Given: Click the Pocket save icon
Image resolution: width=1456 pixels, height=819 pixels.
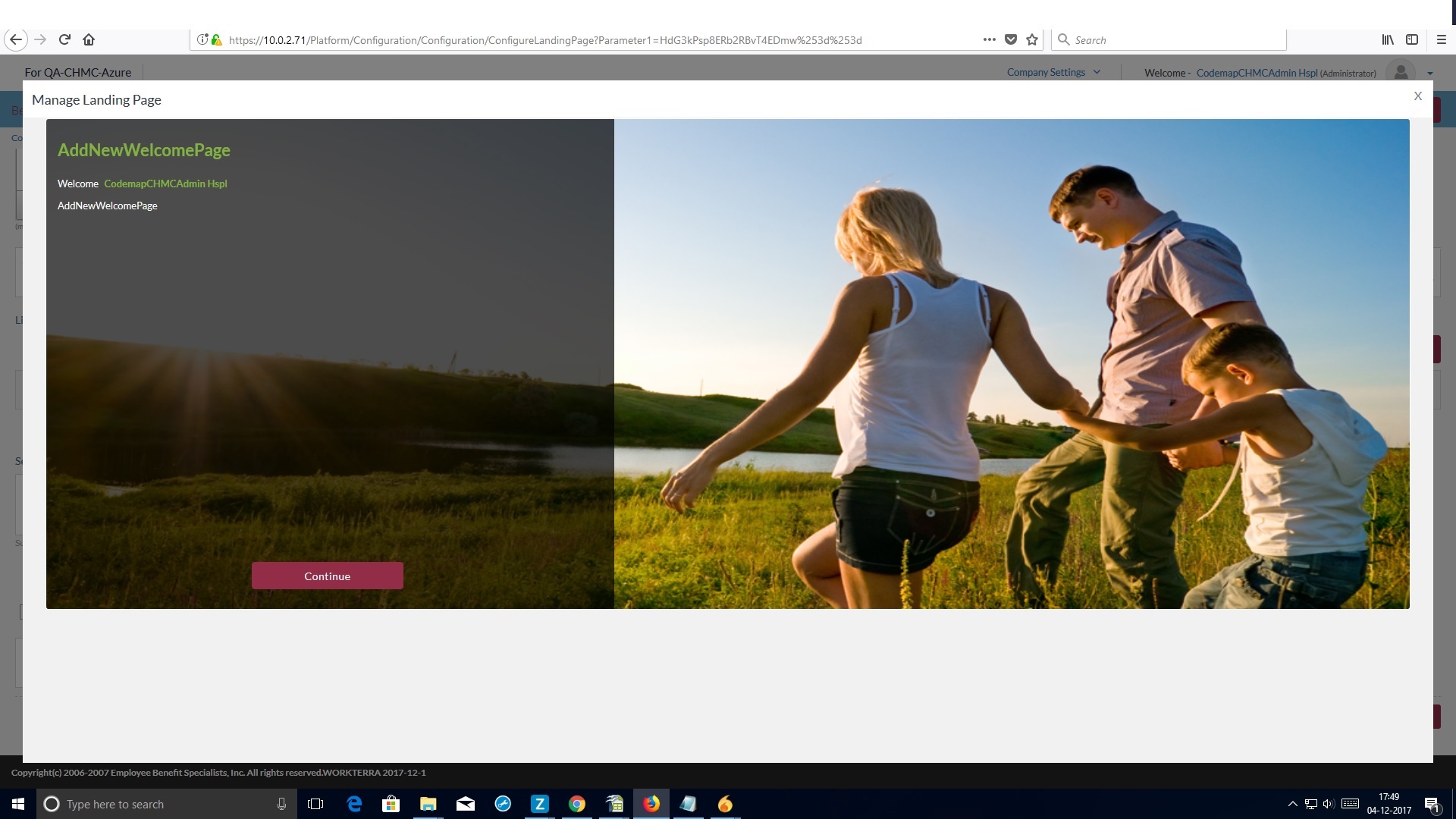Looking at the screenshot, I should click(x=1011, y=39).
